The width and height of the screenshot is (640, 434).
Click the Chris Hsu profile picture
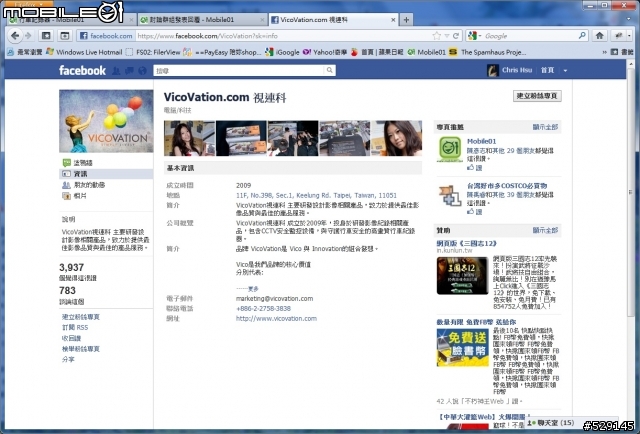pos(493,71)
